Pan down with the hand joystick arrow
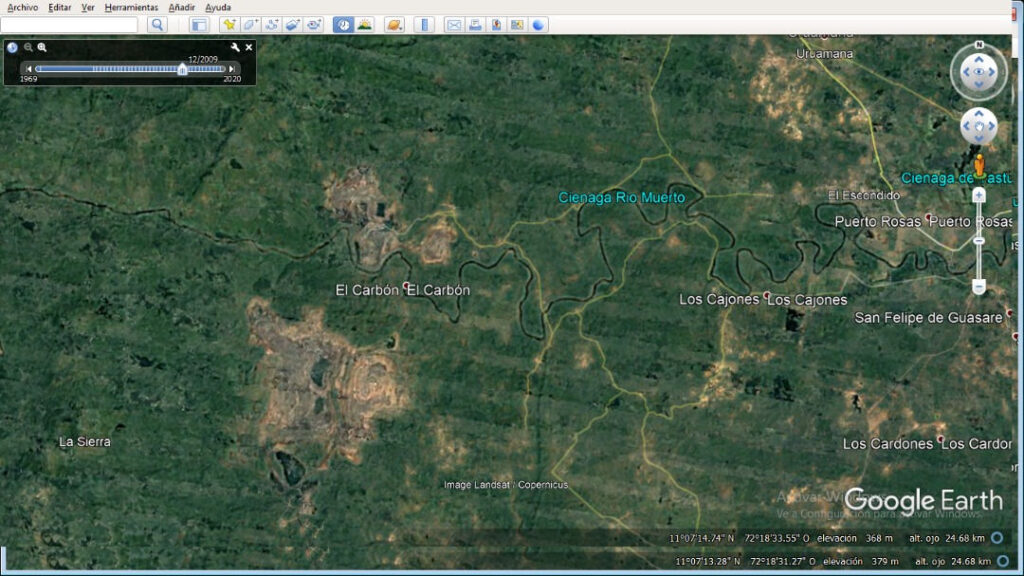This screenshot has height=576, width=1024. pos(979,138)
